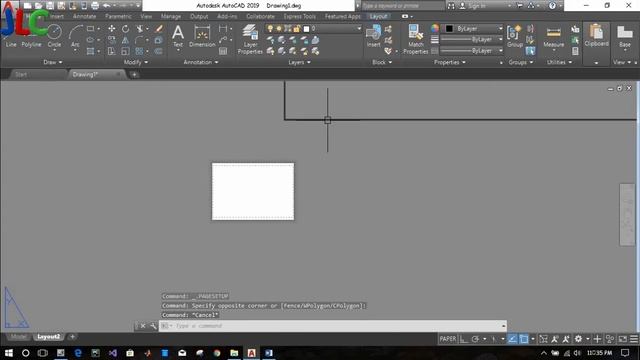Expand the Draw panel

53,62
